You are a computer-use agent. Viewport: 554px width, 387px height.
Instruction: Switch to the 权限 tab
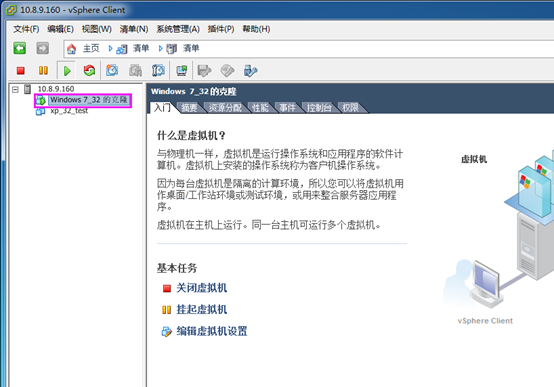tap(350, 107)
